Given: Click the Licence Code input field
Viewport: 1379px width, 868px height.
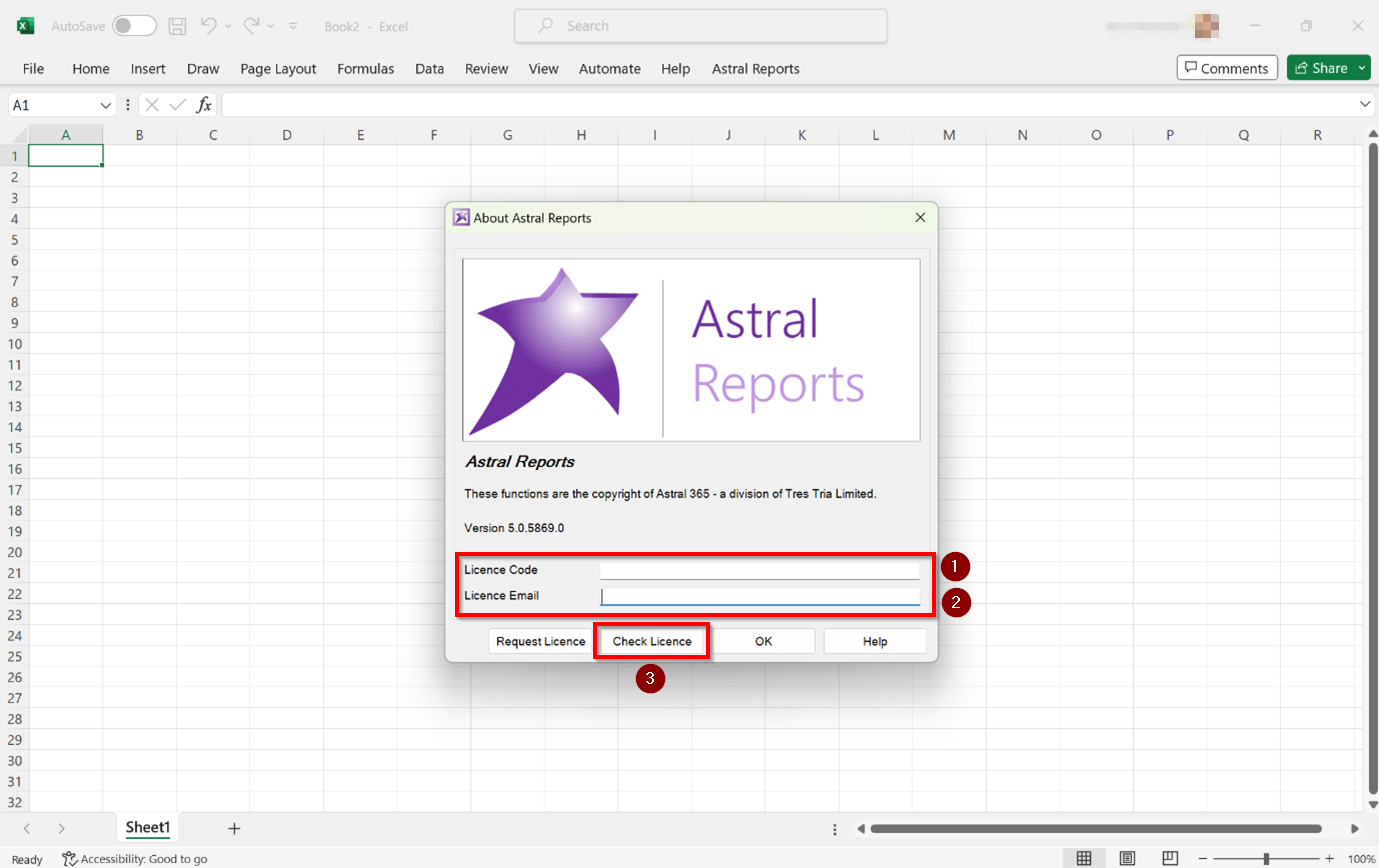Looking at the screenshot, I should (760, 570).
